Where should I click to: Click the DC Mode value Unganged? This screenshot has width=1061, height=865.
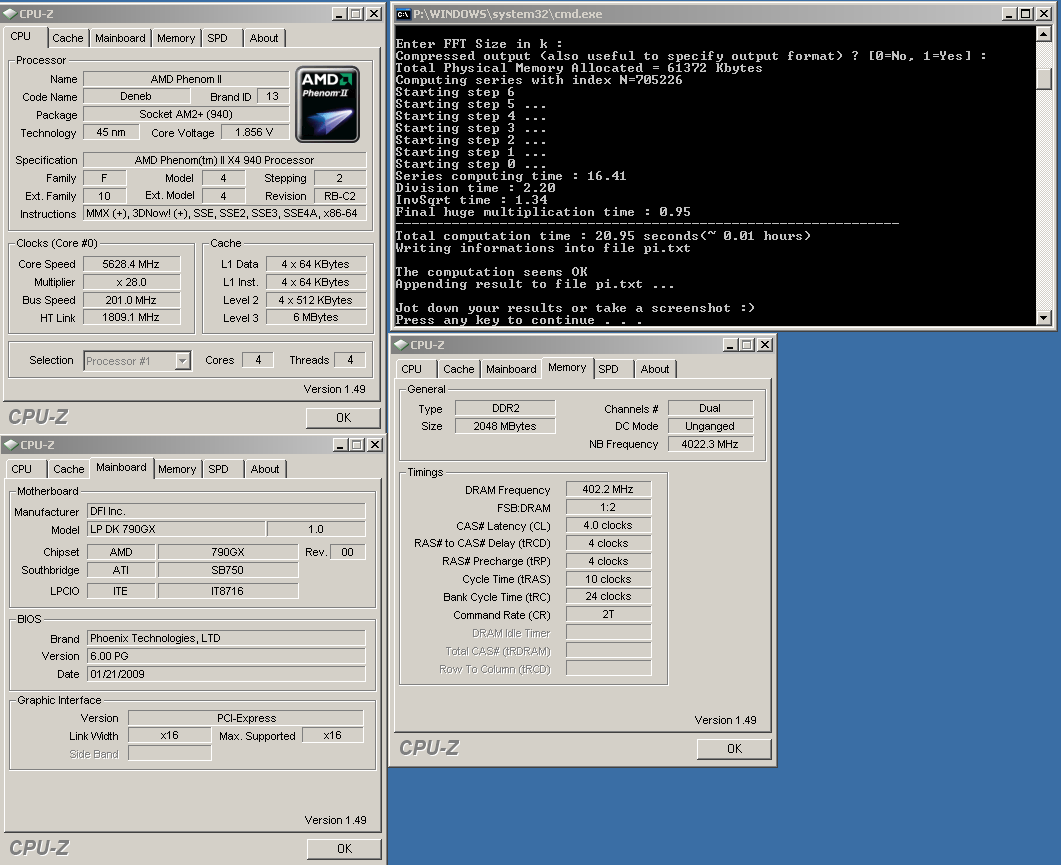(x=710, y=426)
